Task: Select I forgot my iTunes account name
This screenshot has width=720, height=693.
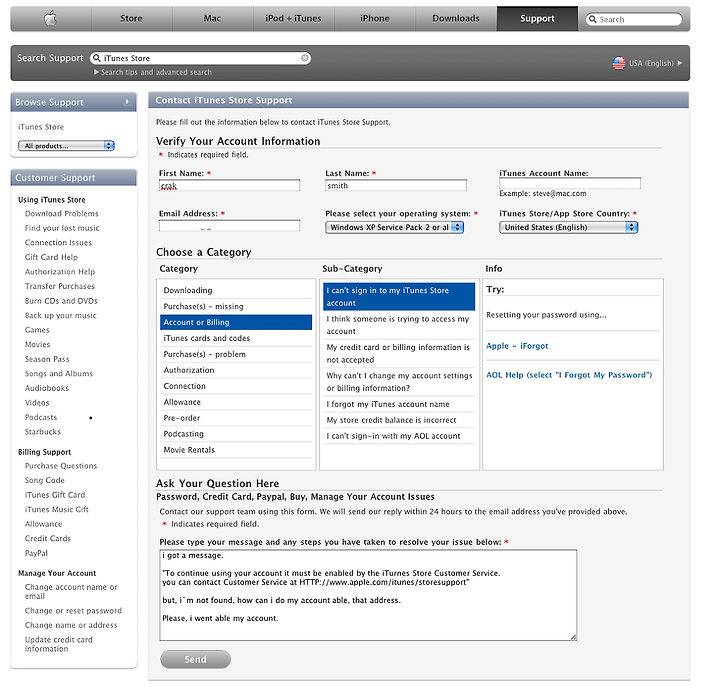Action: 399,404
